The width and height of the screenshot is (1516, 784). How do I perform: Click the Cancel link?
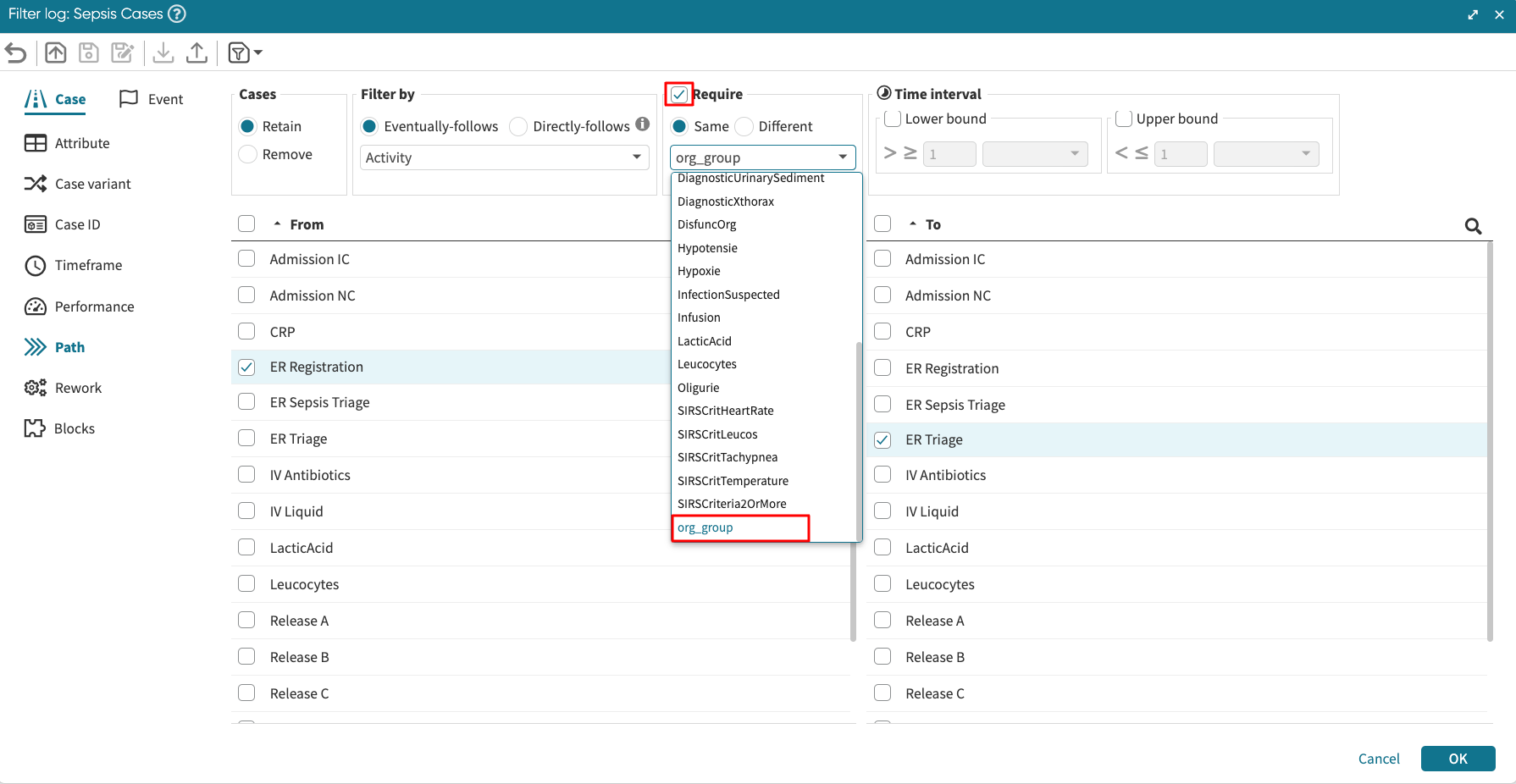[1378, 759]
